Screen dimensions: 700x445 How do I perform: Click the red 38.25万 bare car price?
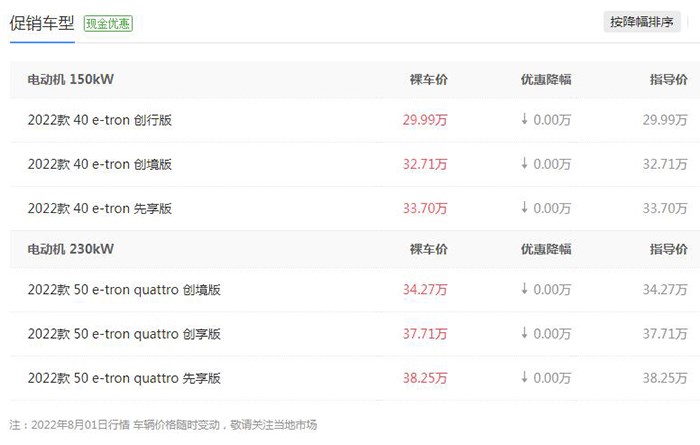click(425, 378)
